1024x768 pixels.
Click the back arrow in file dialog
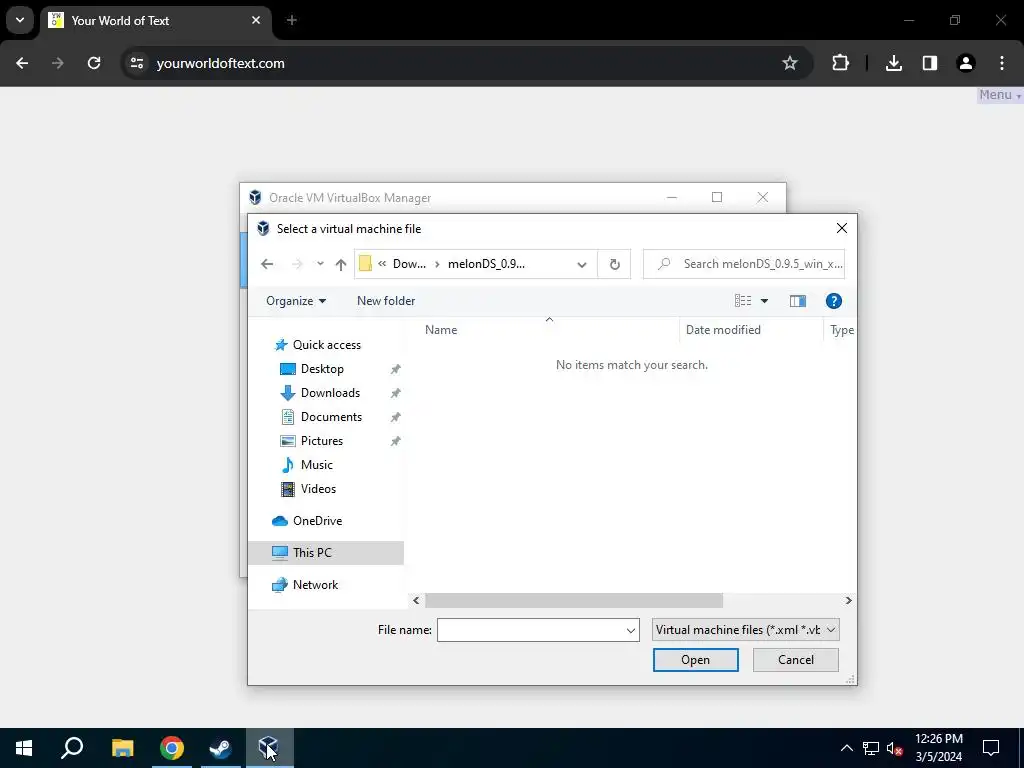pos(266,264)
